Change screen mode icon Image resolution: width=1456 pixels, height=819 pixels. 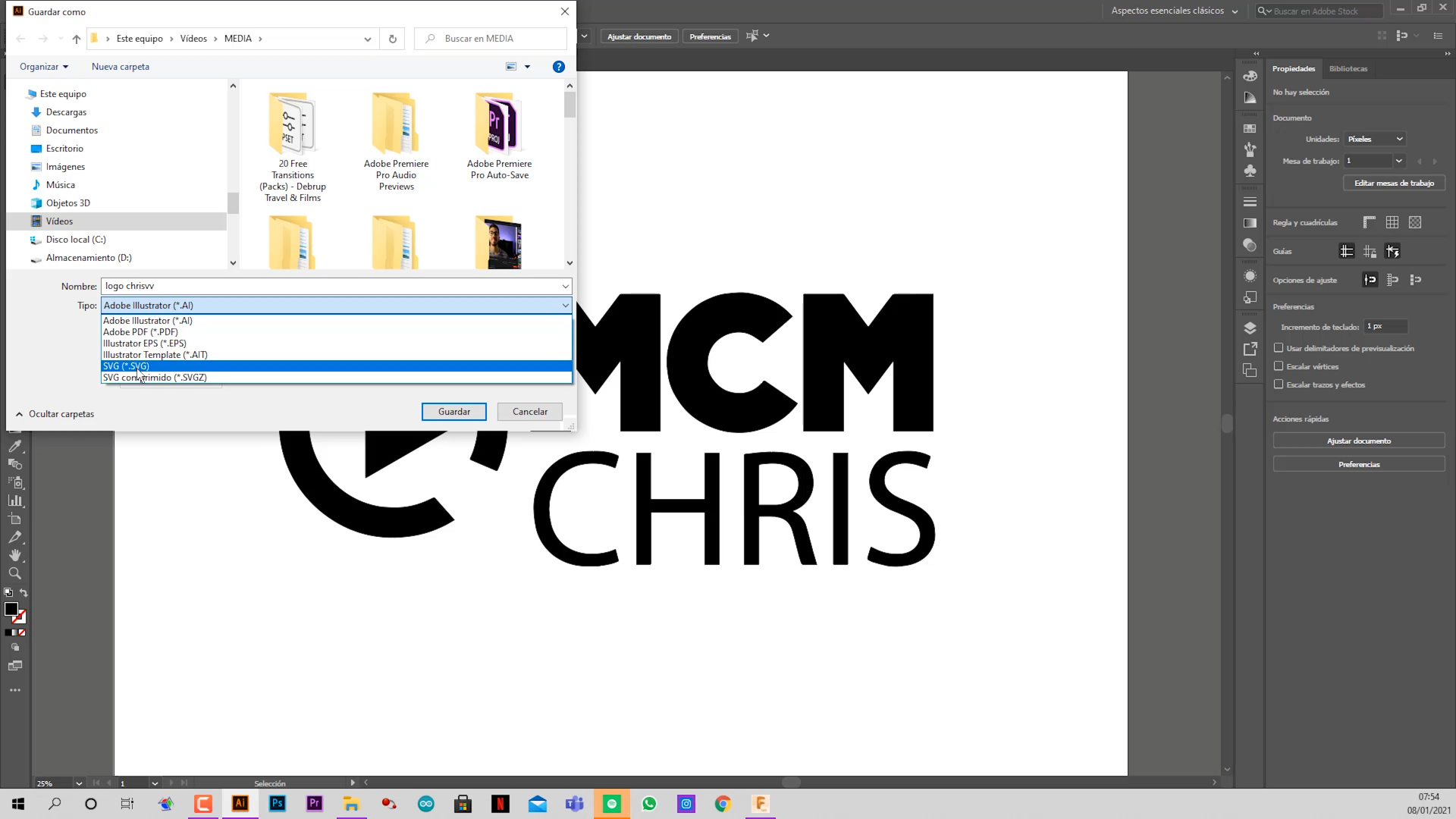tap(14, 666)
